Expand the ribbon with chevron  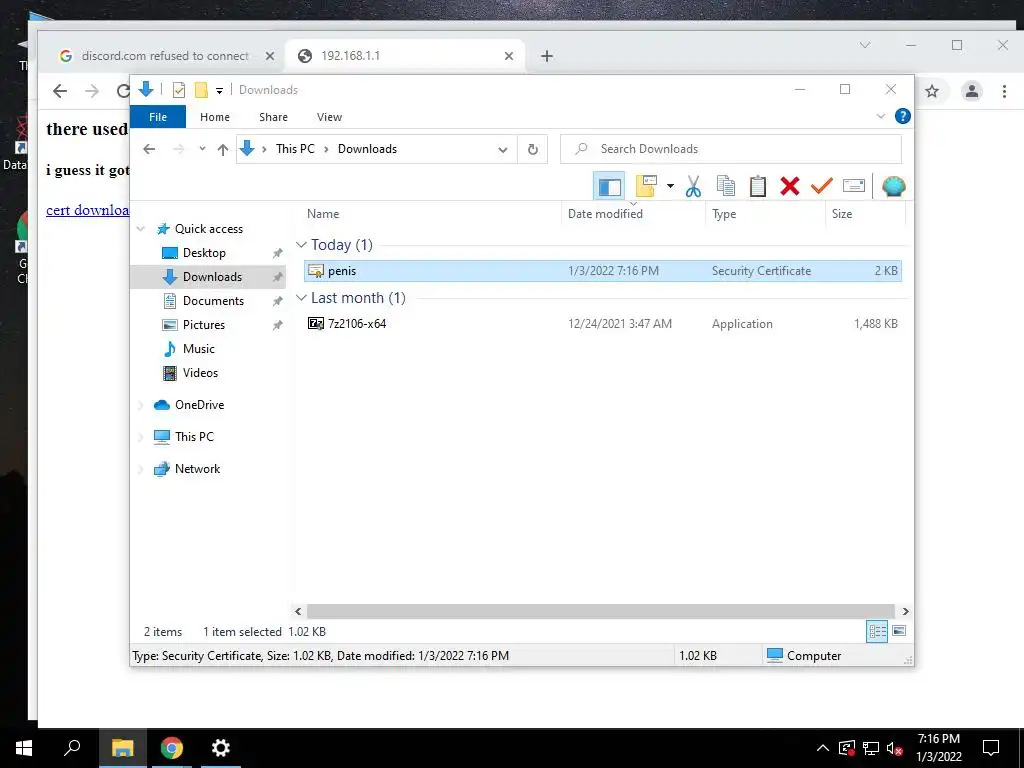[880, 116]
